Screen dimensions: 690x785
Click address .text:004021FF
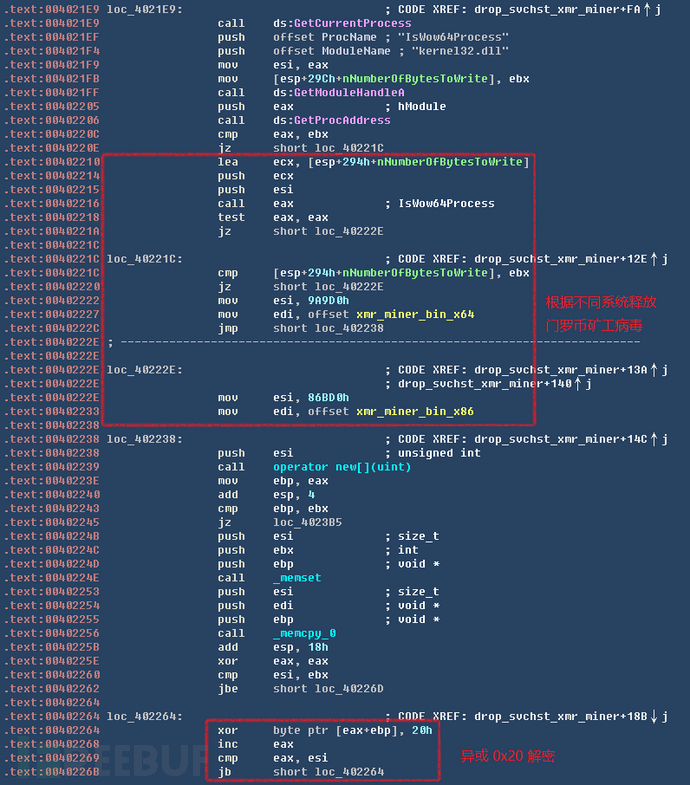[x=52, y=93]
